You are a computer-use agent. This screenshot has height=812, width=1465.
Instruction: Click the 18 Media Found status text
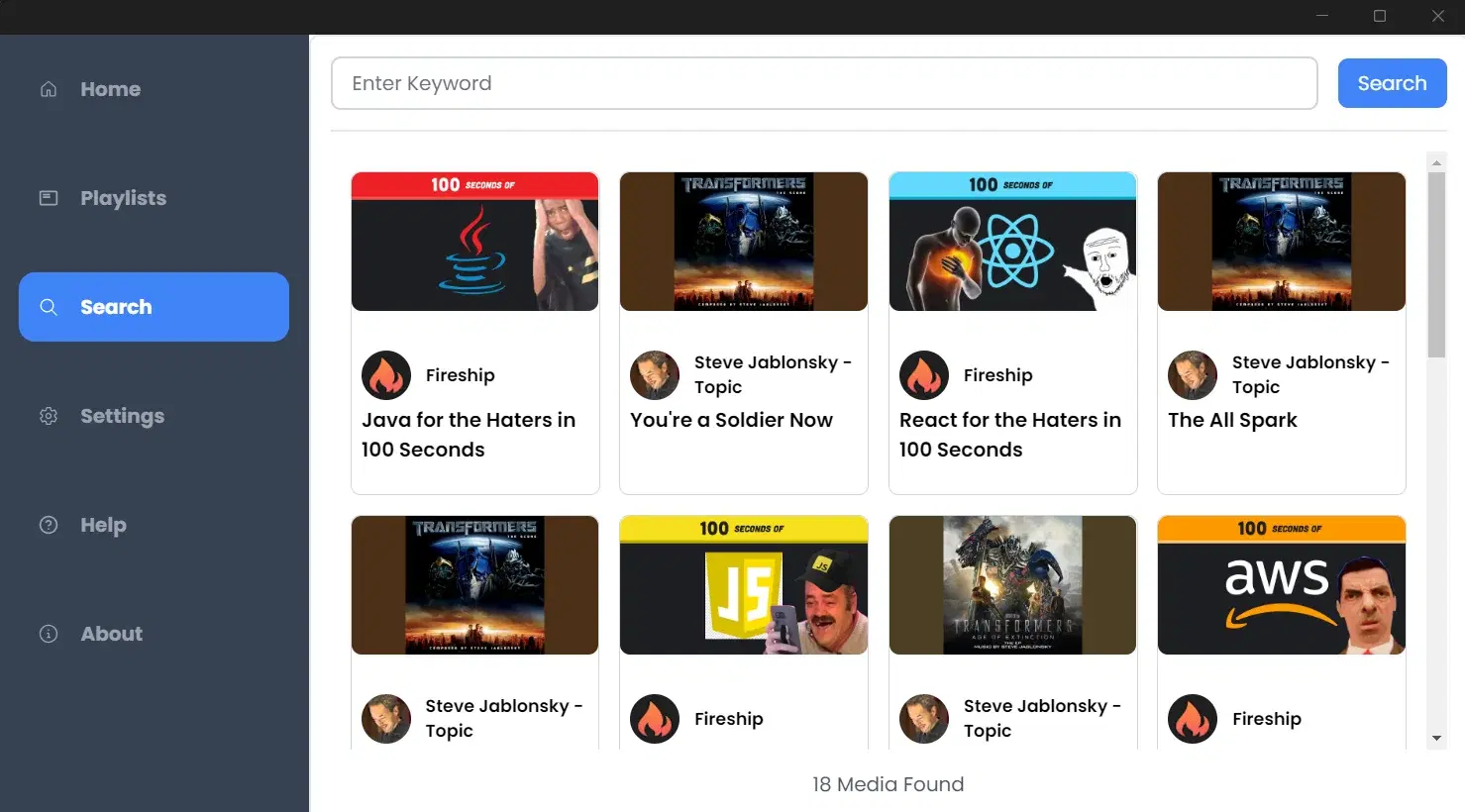[888, 784]
